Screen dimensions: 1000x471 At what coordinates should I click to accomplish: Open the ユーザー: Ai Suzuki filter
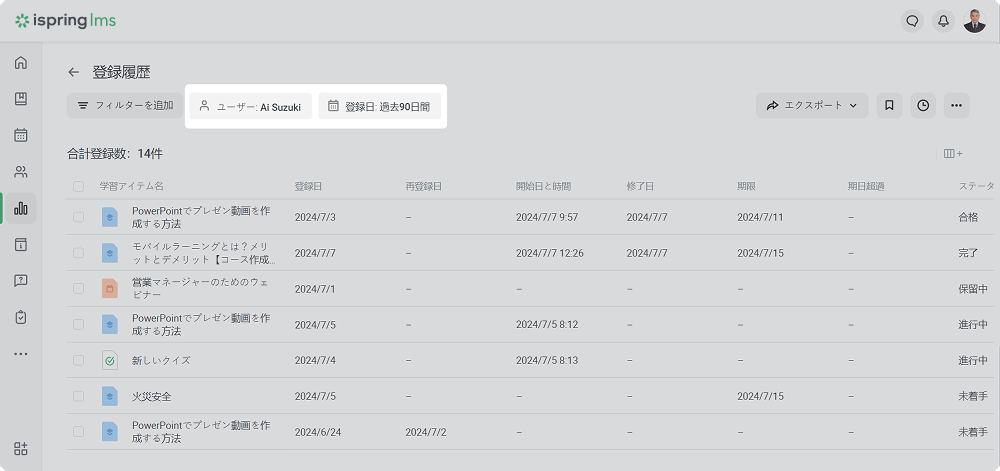[250, 106]
